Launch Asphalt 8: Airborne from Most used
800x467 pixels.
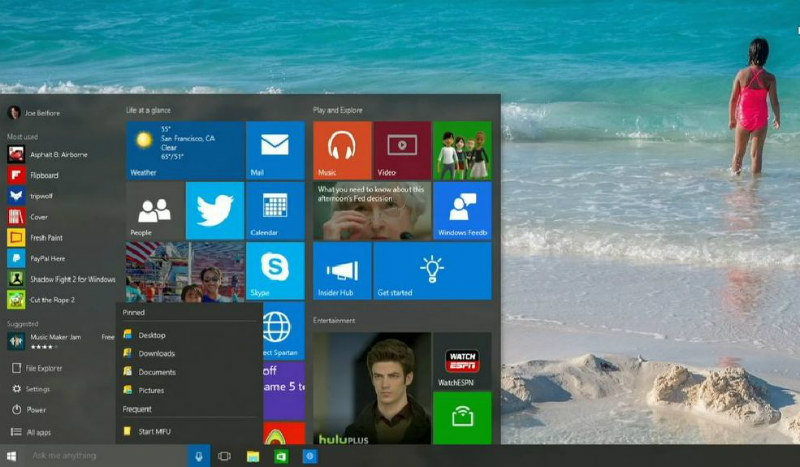point(48,154)
